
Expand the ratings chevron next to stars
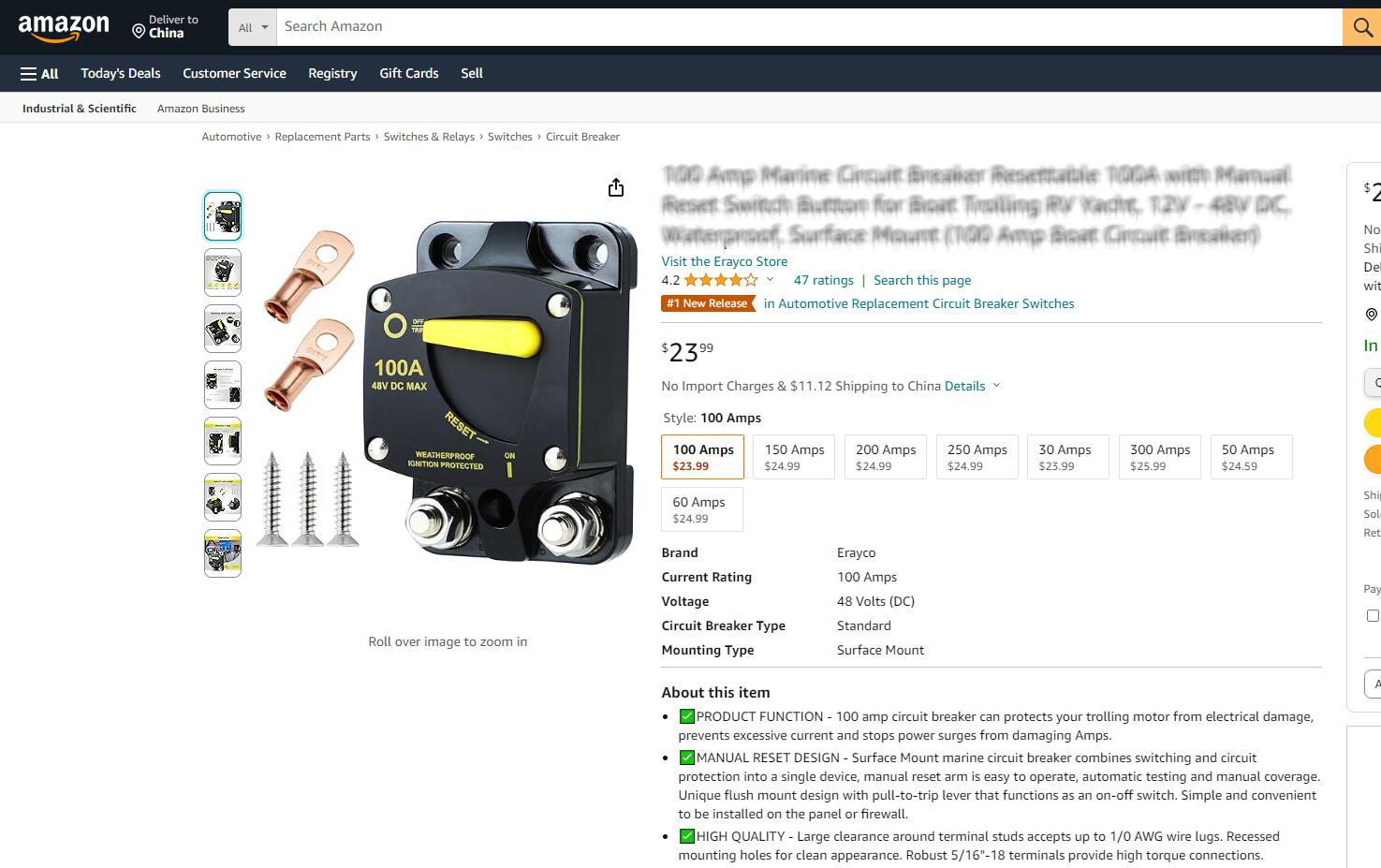click(771, 279)
